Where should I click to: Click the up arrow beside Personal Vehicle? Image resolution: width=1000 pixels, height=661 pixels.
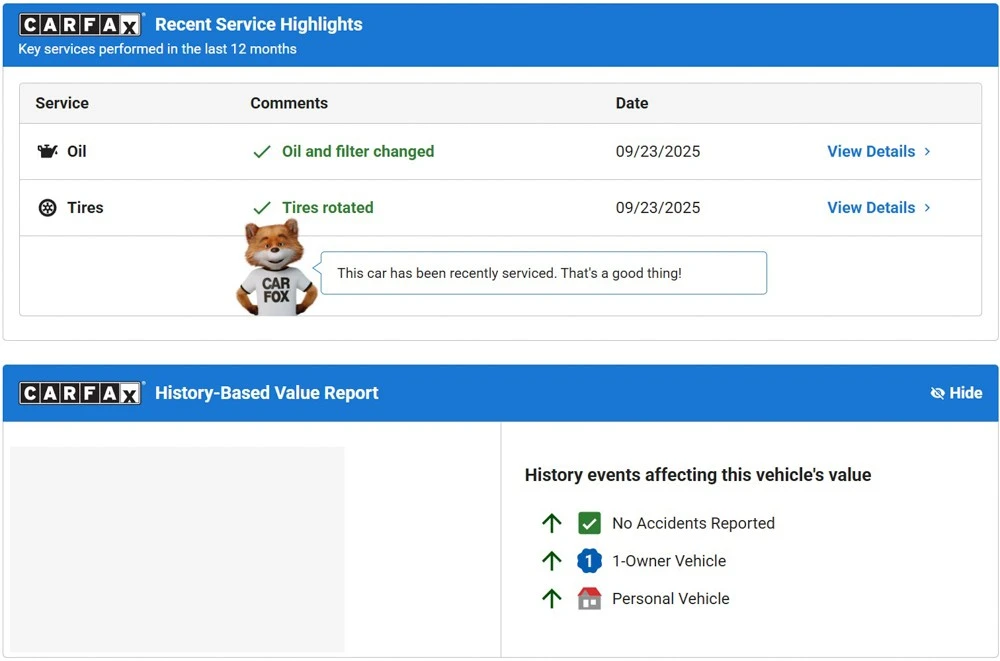click(552, 598)
